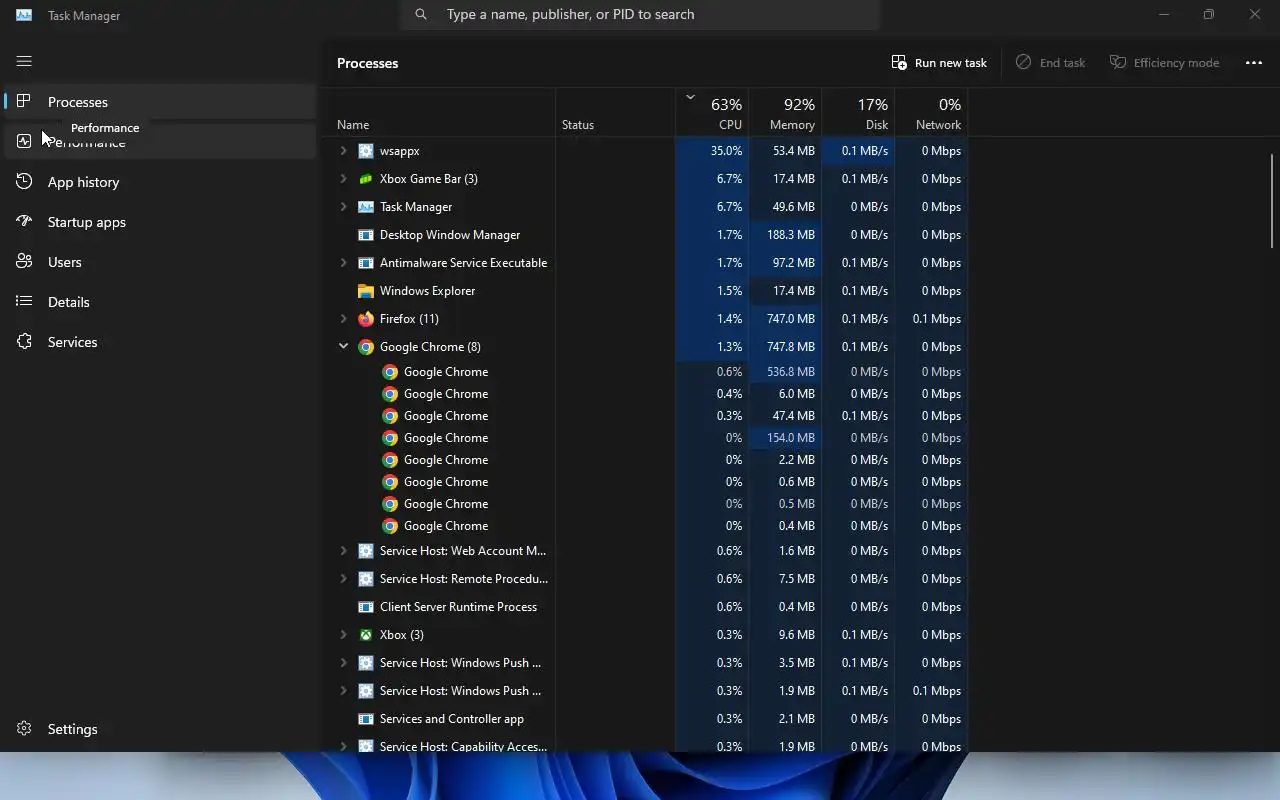The height and width of the screenshot is (800, 1280).
Task: Click the Services and Controller app icon
Action: click(x=366, y=719)
